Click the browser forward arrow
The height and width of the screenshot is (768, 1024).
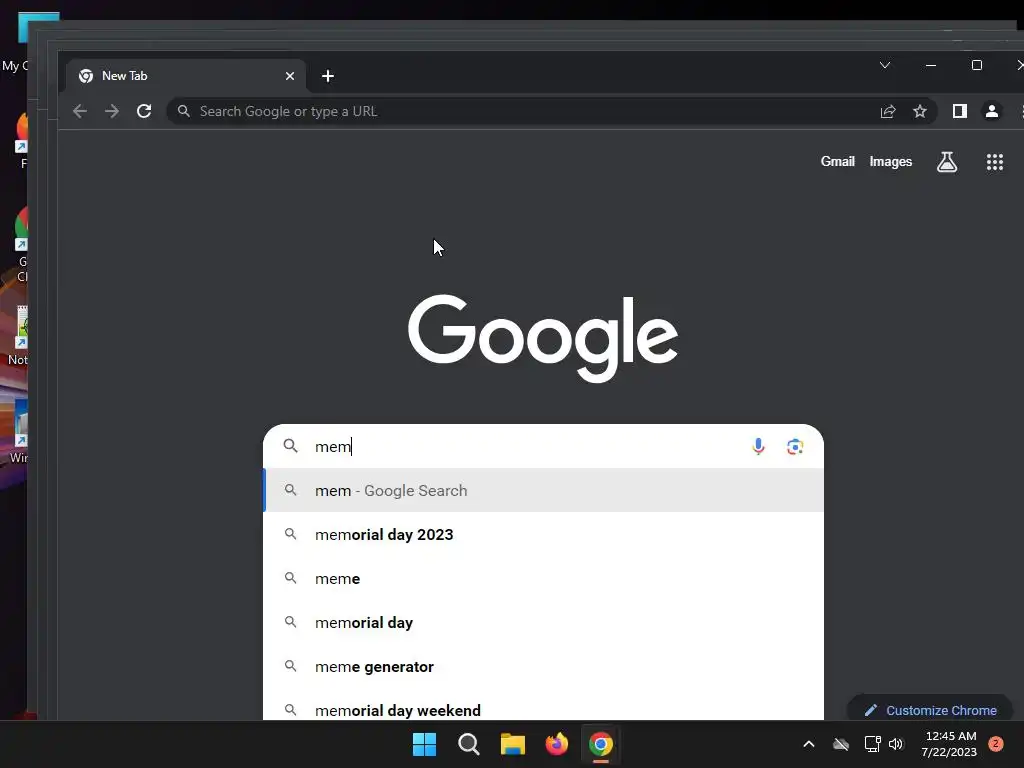112,111
